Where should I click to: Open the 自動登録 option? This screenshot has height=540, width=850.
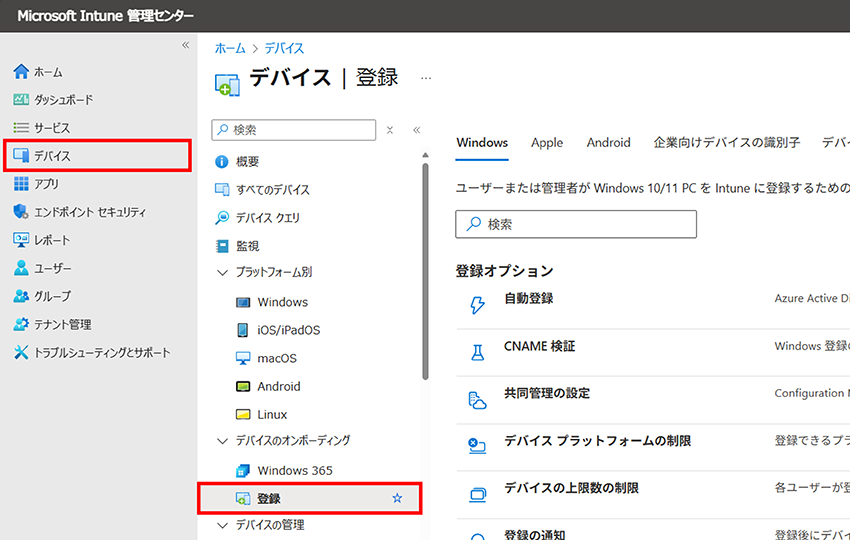[529, 298]
